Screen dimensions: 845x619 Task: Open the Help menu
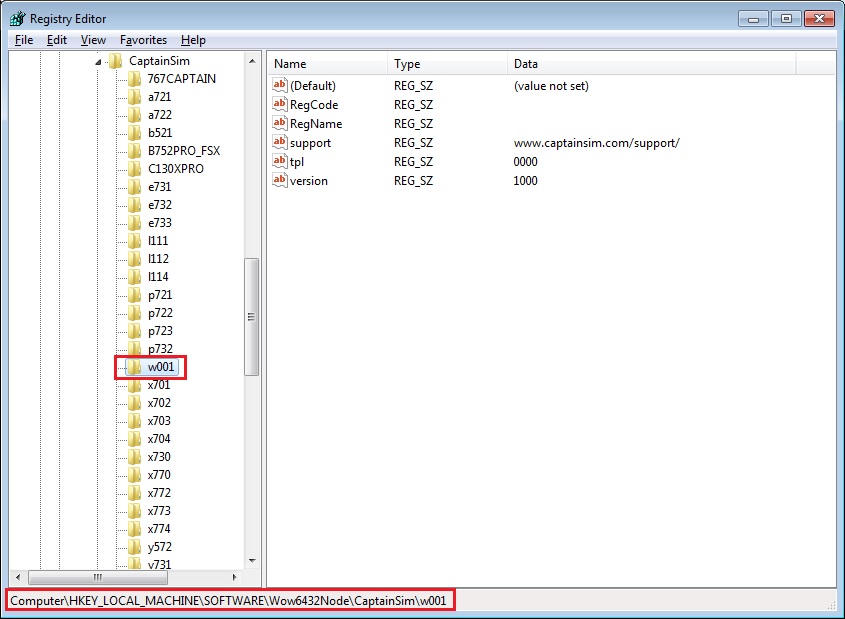pyautogui.click(x=193, y=40)
